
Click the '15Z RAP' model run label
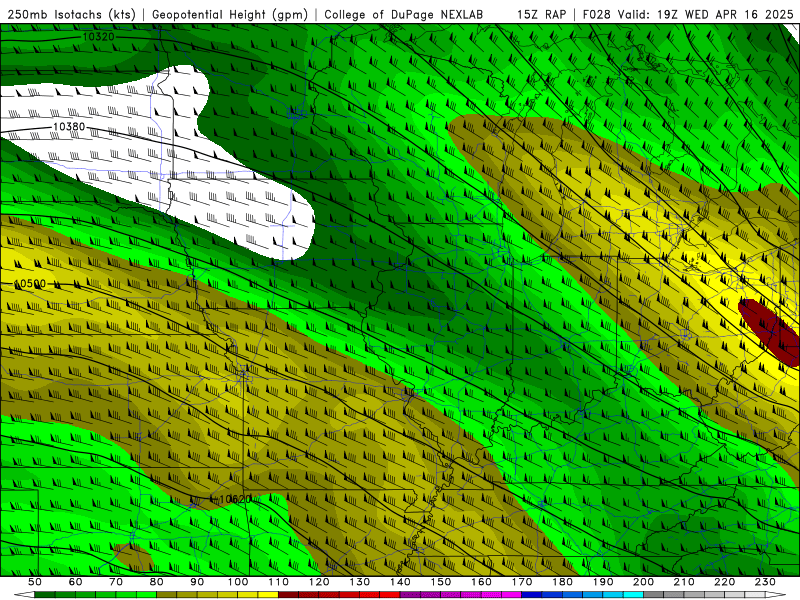point(541,15)
